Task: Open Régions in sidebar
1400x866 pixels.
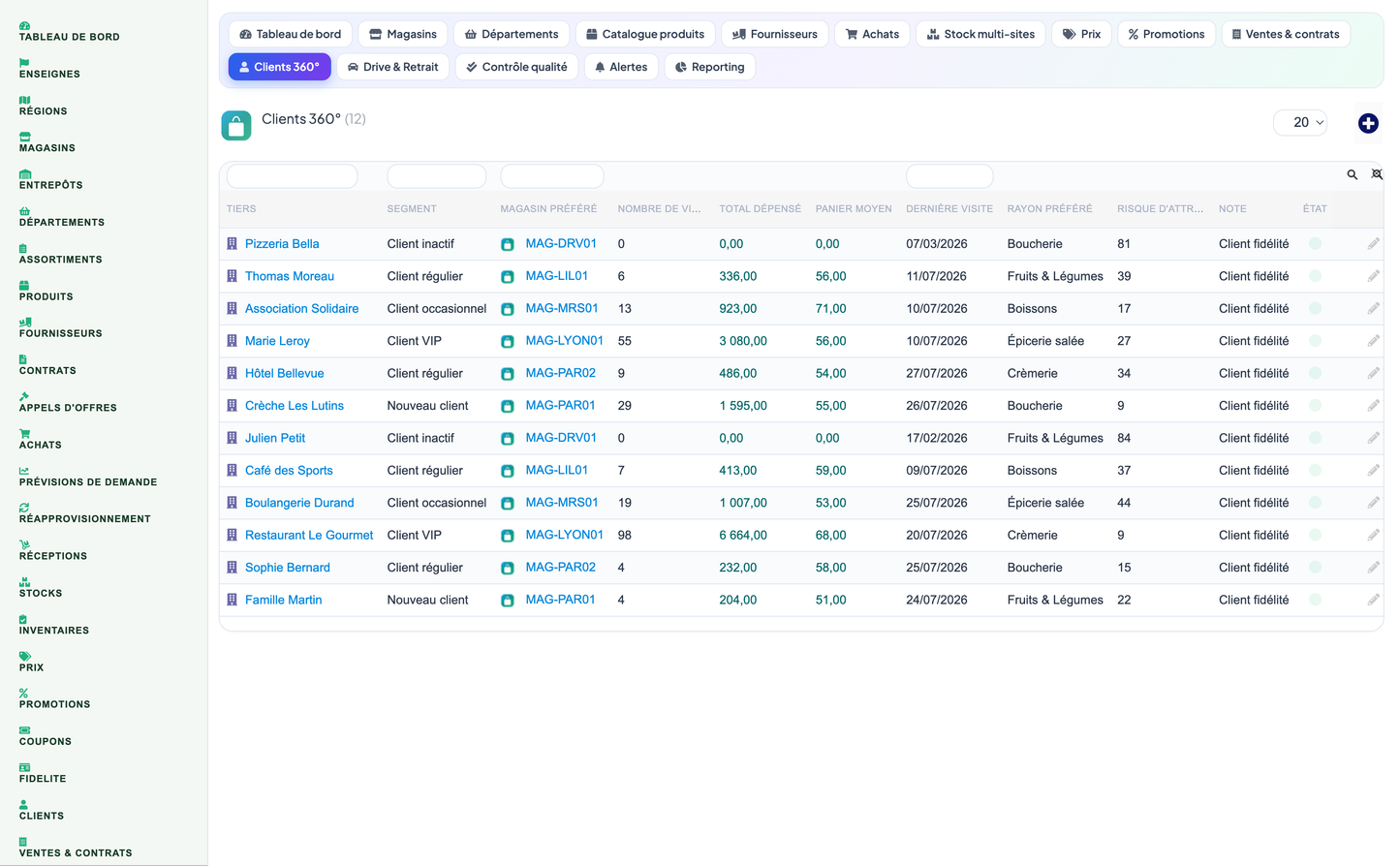Action: tap(44, 107)
